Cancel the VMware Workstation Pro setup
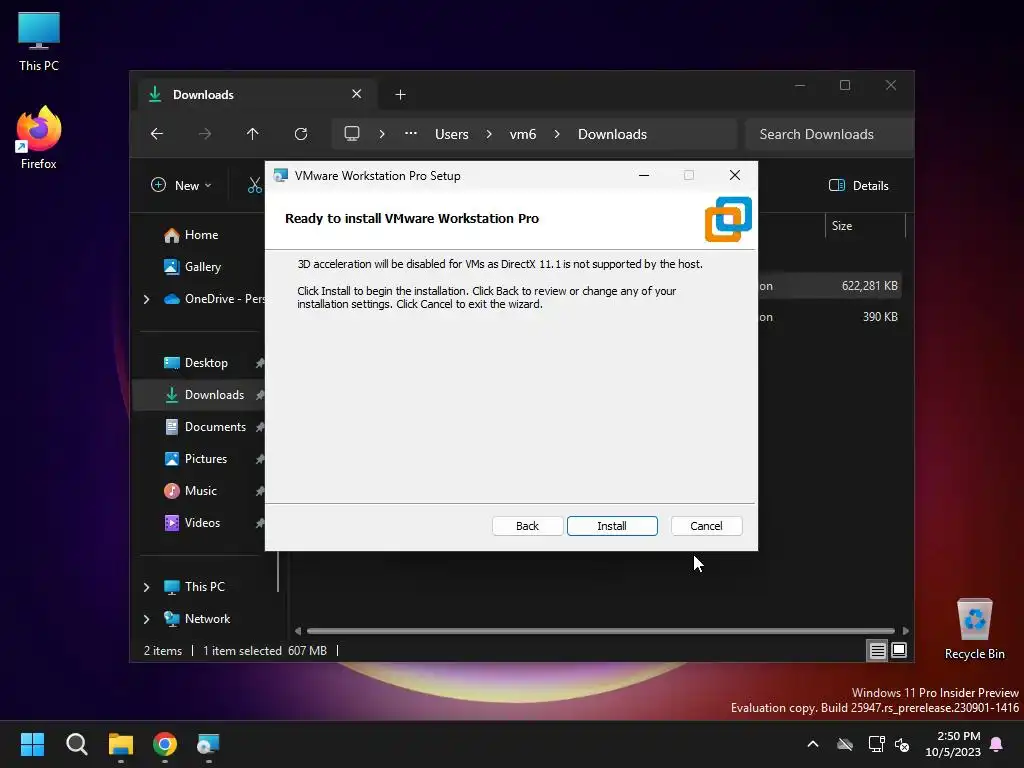The image size is (1024, 768). tap(706, 526)
